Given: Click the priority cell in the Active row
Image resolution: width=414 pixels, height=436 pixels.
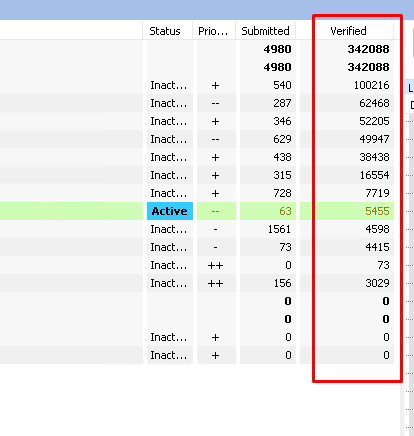Looking at the screenshot, I should (216, 211).
